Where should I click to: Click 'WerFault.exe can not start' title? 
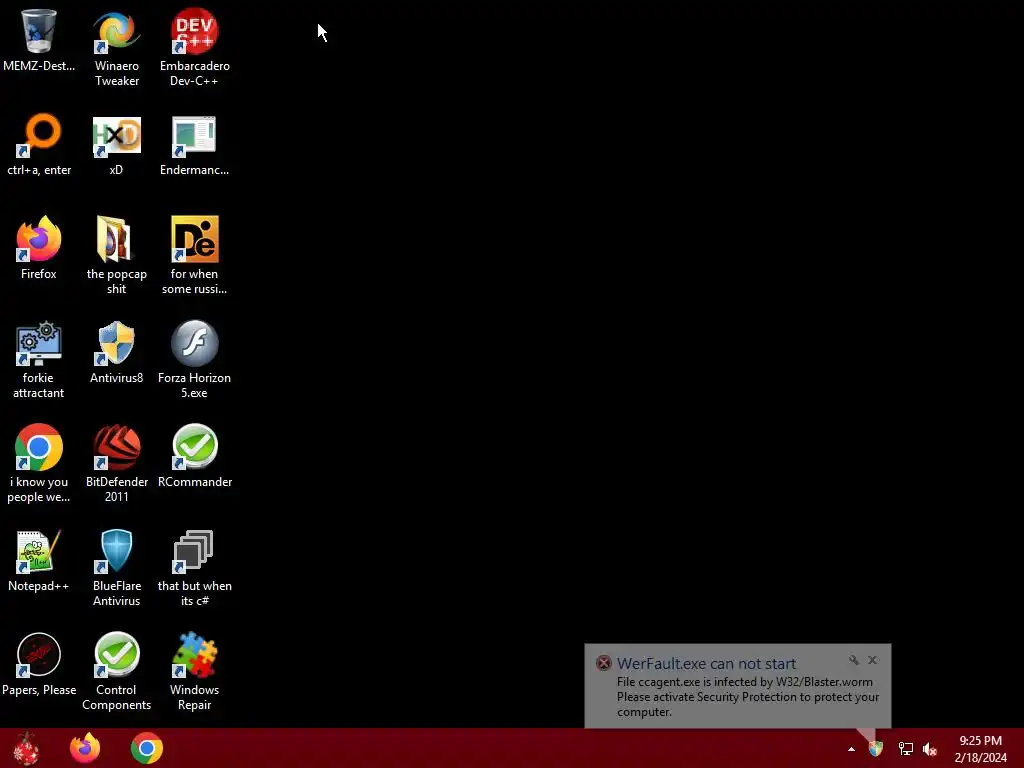(x=707, y=664)
